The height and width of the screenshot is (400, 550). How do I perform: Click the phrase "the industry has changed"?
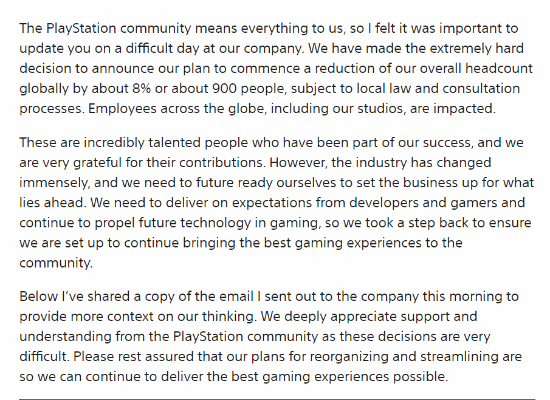[411, 163]
